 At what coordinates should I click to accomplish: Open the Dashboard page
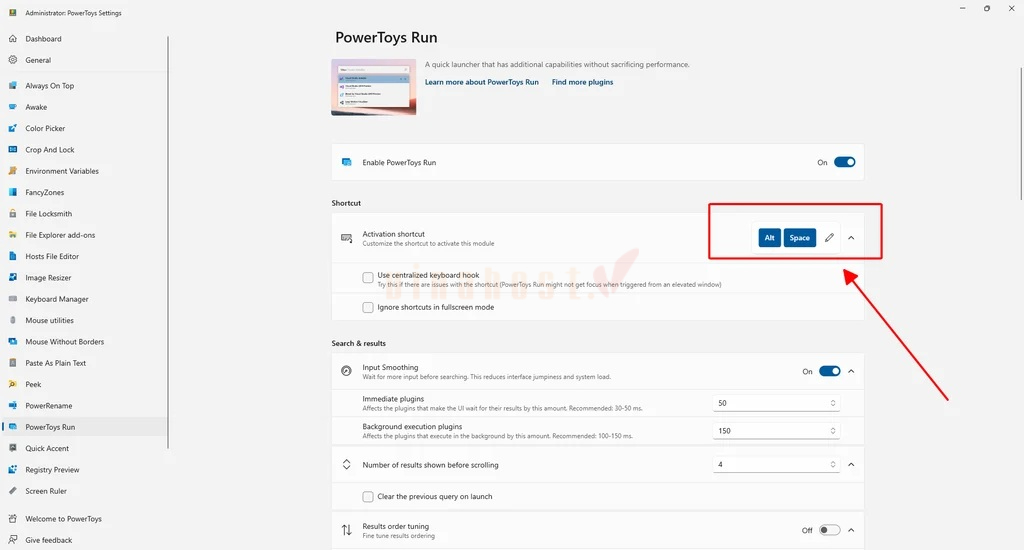pos(43,39)
